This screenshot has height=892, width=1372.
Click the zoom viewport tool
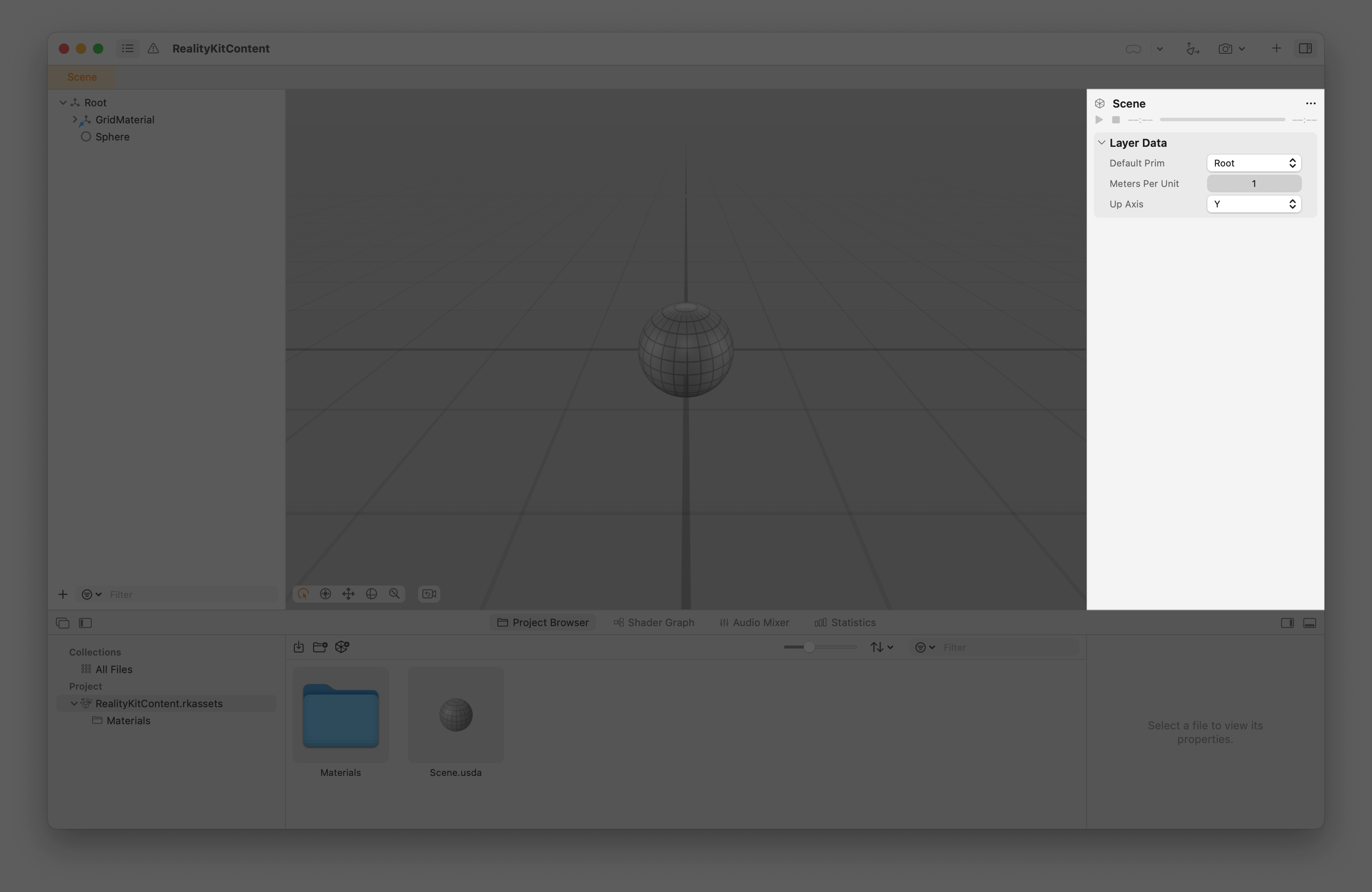pos(395,594)
